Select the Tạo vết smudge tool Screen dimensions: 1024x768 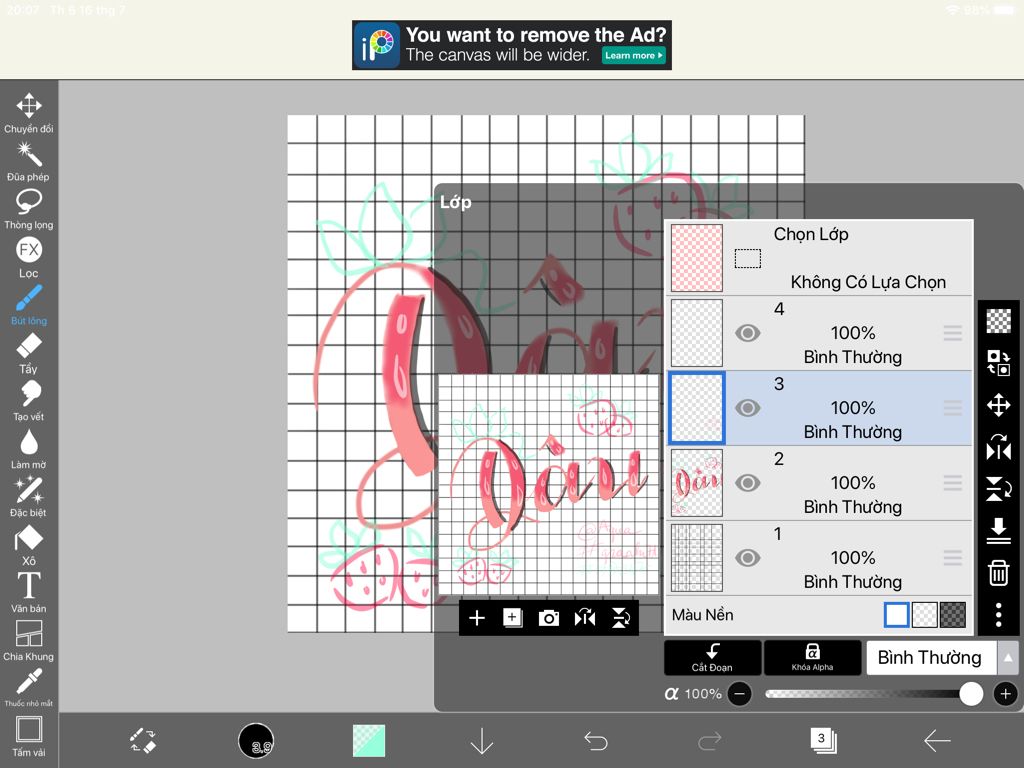[x=29, y=401]
